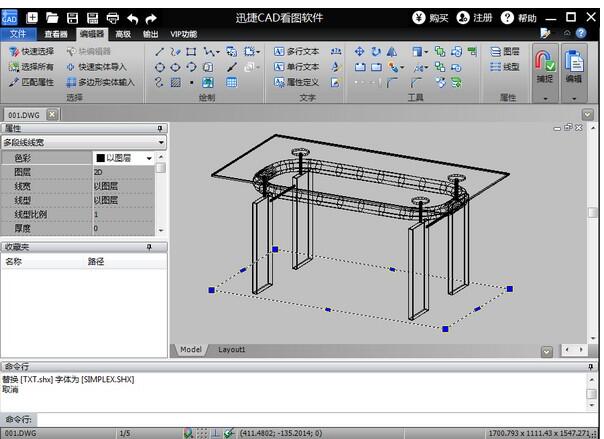The image size is (604, 439).
Task: Click 多行文本 multiline text
Action: click(297, 52)
